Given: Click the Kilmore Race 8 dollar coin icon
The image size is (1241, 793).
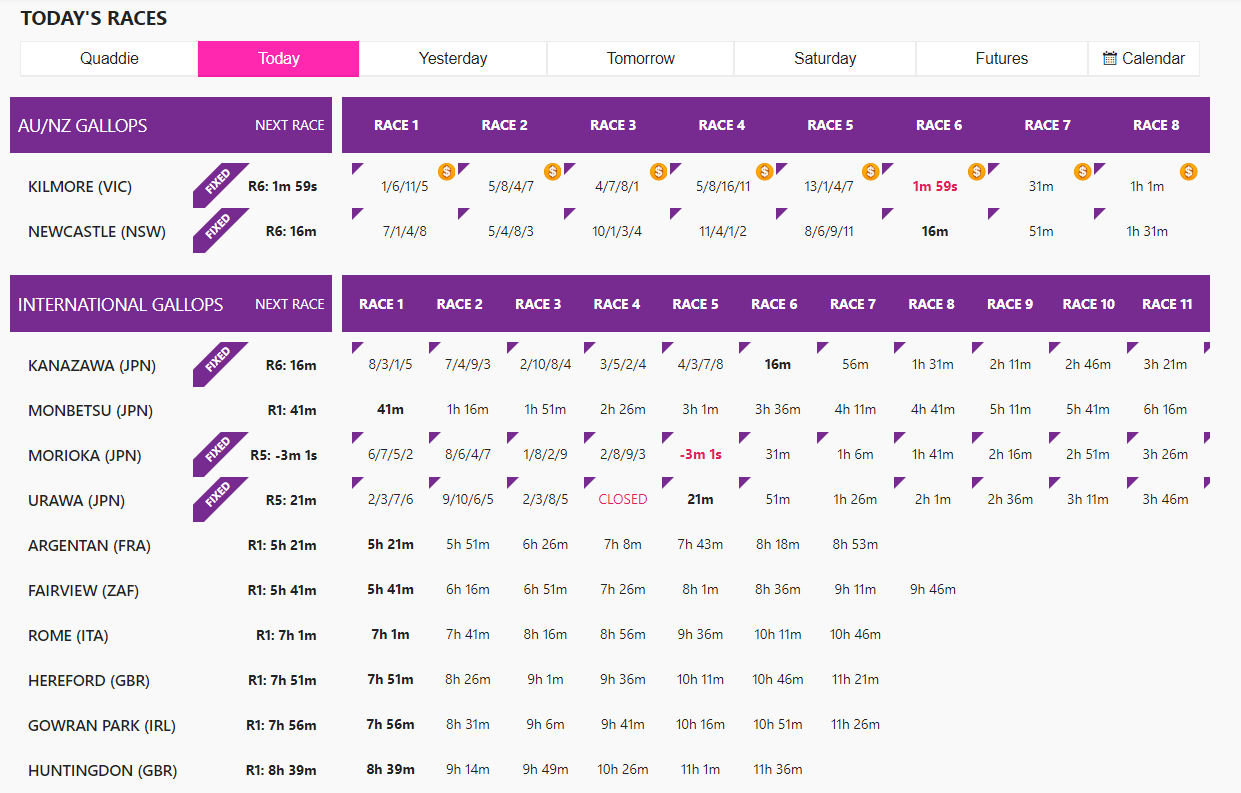Looking at the screenshot, I should (1188, 172).
